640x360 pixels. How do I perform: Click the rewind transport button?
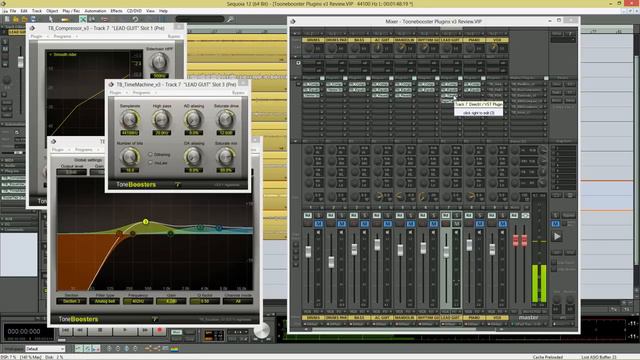[x=80, y=331]
